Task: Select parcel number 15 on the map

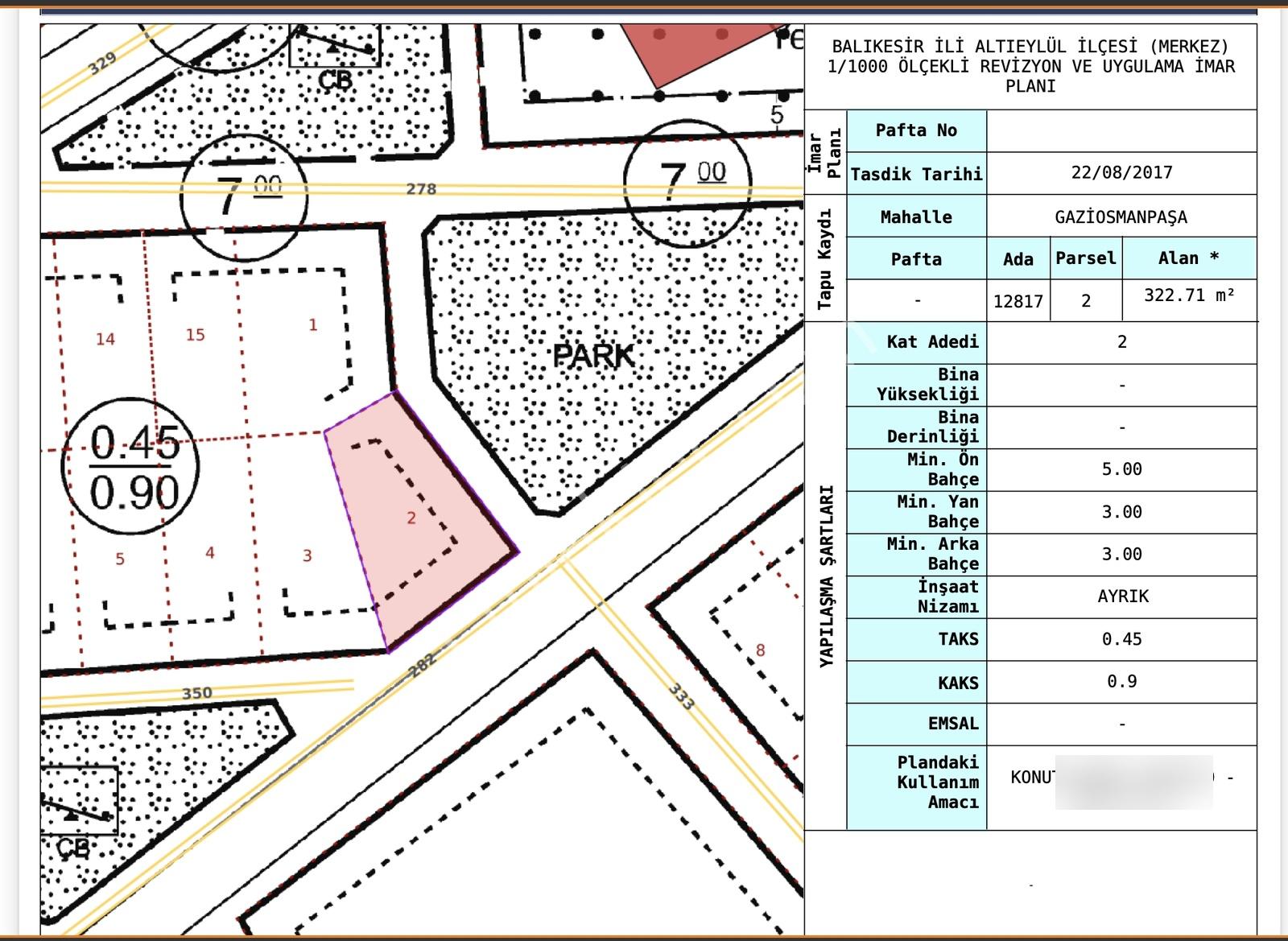Action: (x=196, y=334)
